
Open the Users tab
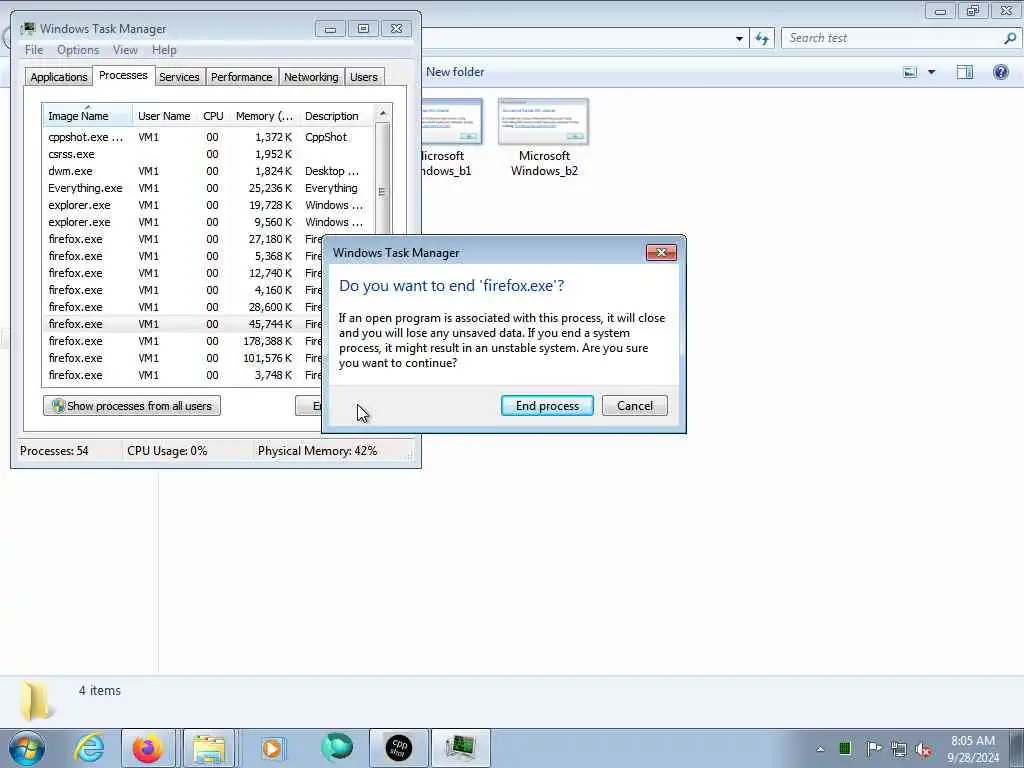point(364,77)
